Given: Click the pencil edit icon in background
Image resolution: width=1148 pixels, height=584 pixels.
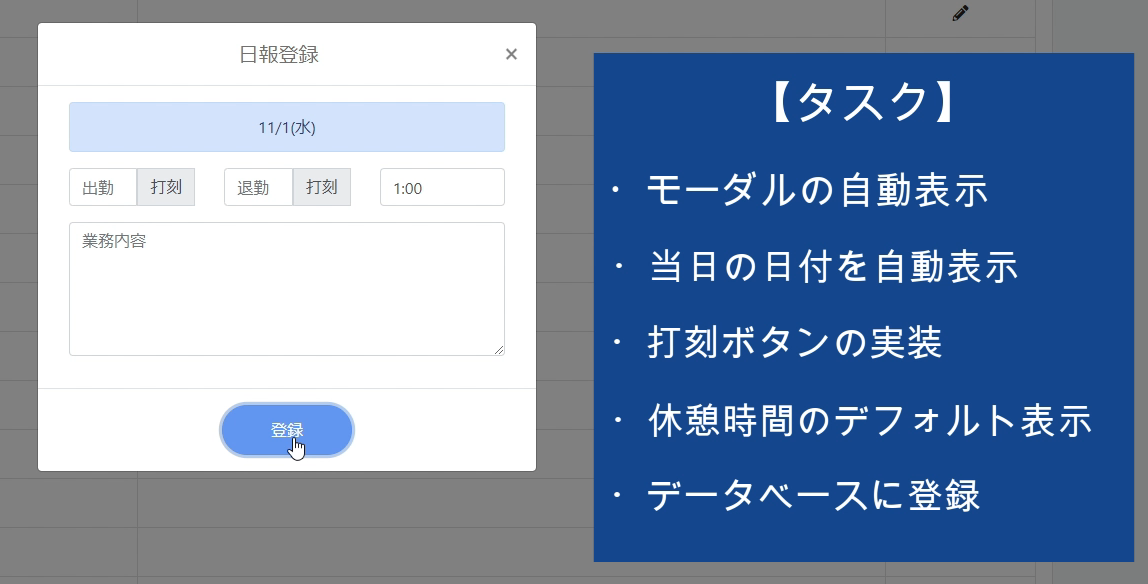Looking at the screenshot, I should (x=961, y=13).
